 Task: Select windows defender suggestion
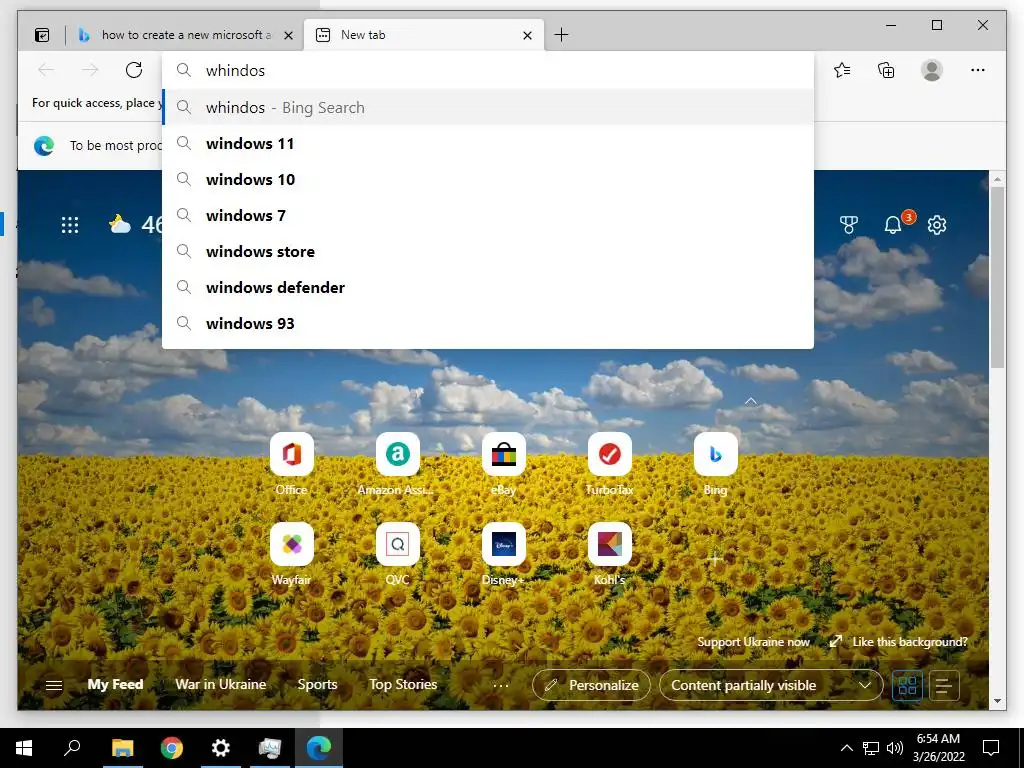[x=488, y=287]
